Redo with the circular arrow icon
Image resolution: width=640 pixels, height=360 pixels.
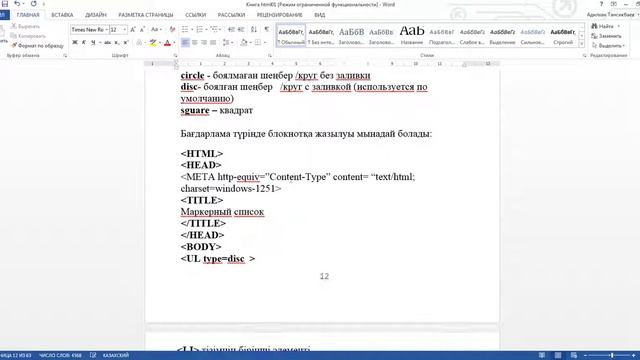click(33, 4)
